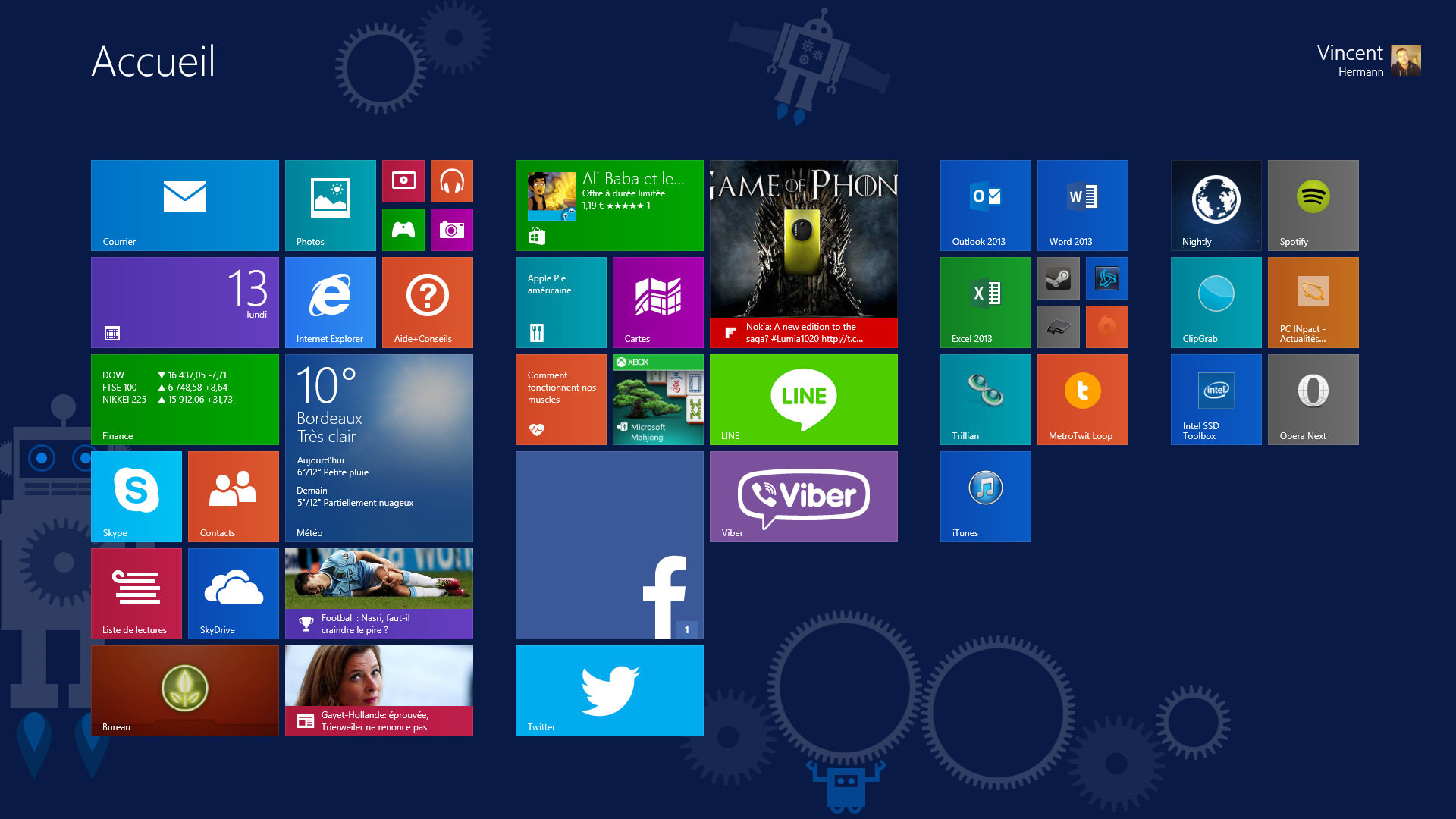
Task: Open the Steam small tile
Action: click(1058, 278)
